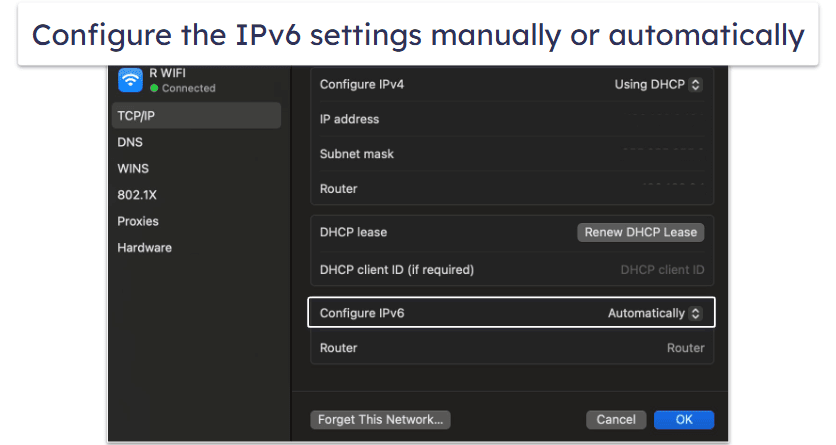Image resolution: width=836 pixels, height=445 pixels.
Task: Open the Proxies settings tab
Action: (x=138, y=221)
